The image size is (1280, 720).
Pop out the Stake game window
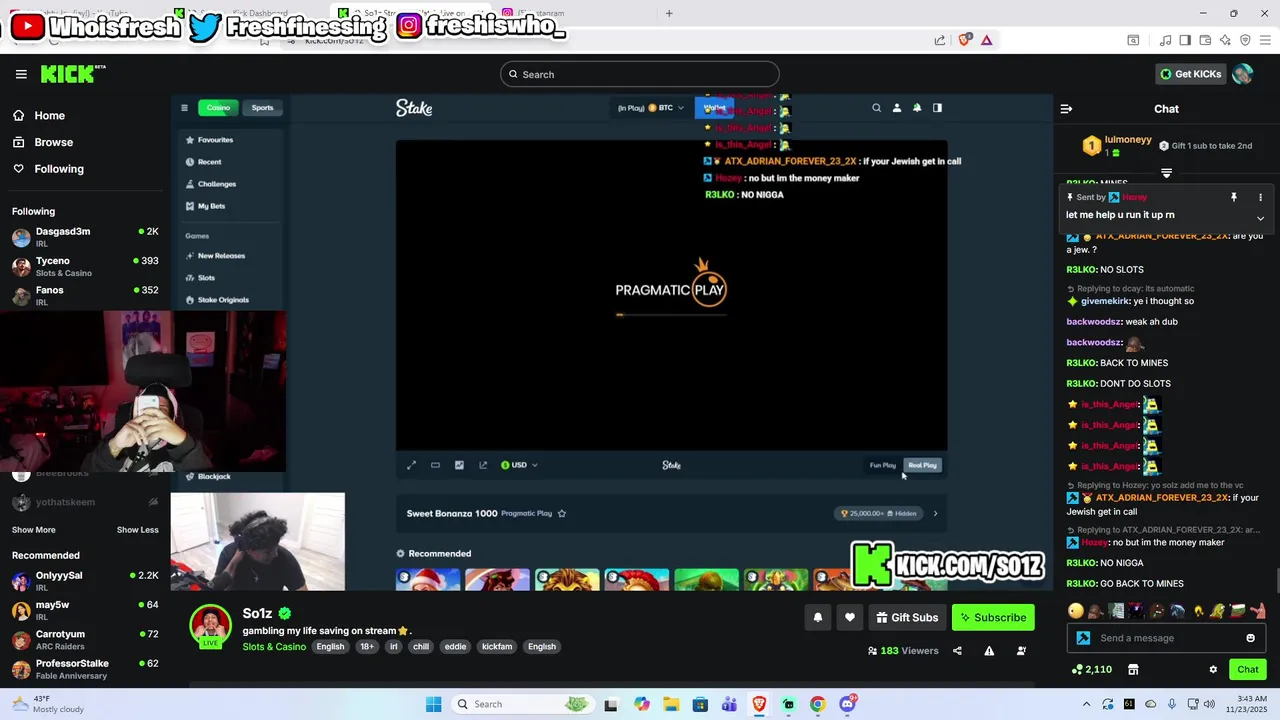pyautogui.click(x=483, y=465)
